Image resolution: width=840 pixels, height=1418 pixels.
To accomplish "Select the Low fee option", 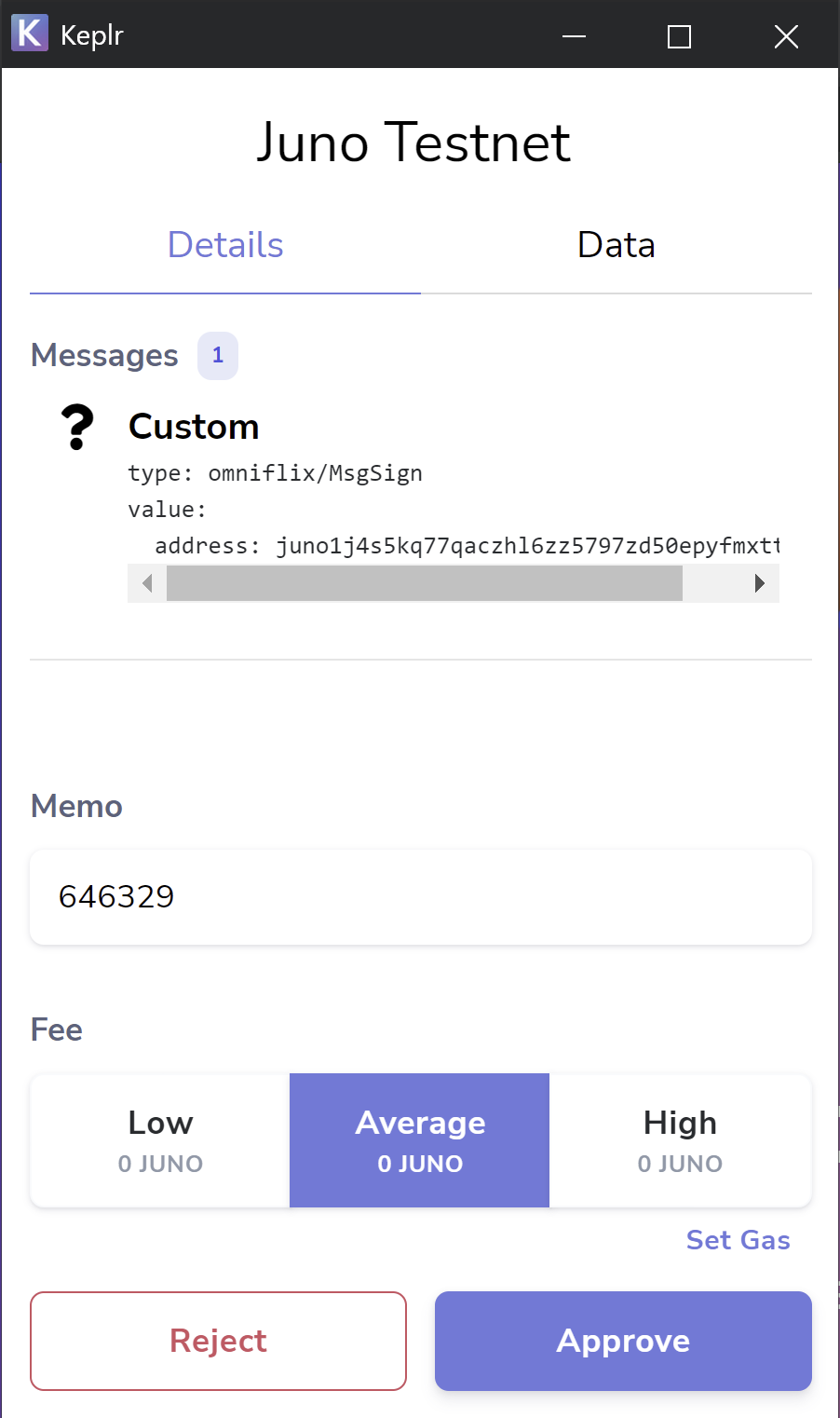I will pyautogui.click(x=160, y=1140).
